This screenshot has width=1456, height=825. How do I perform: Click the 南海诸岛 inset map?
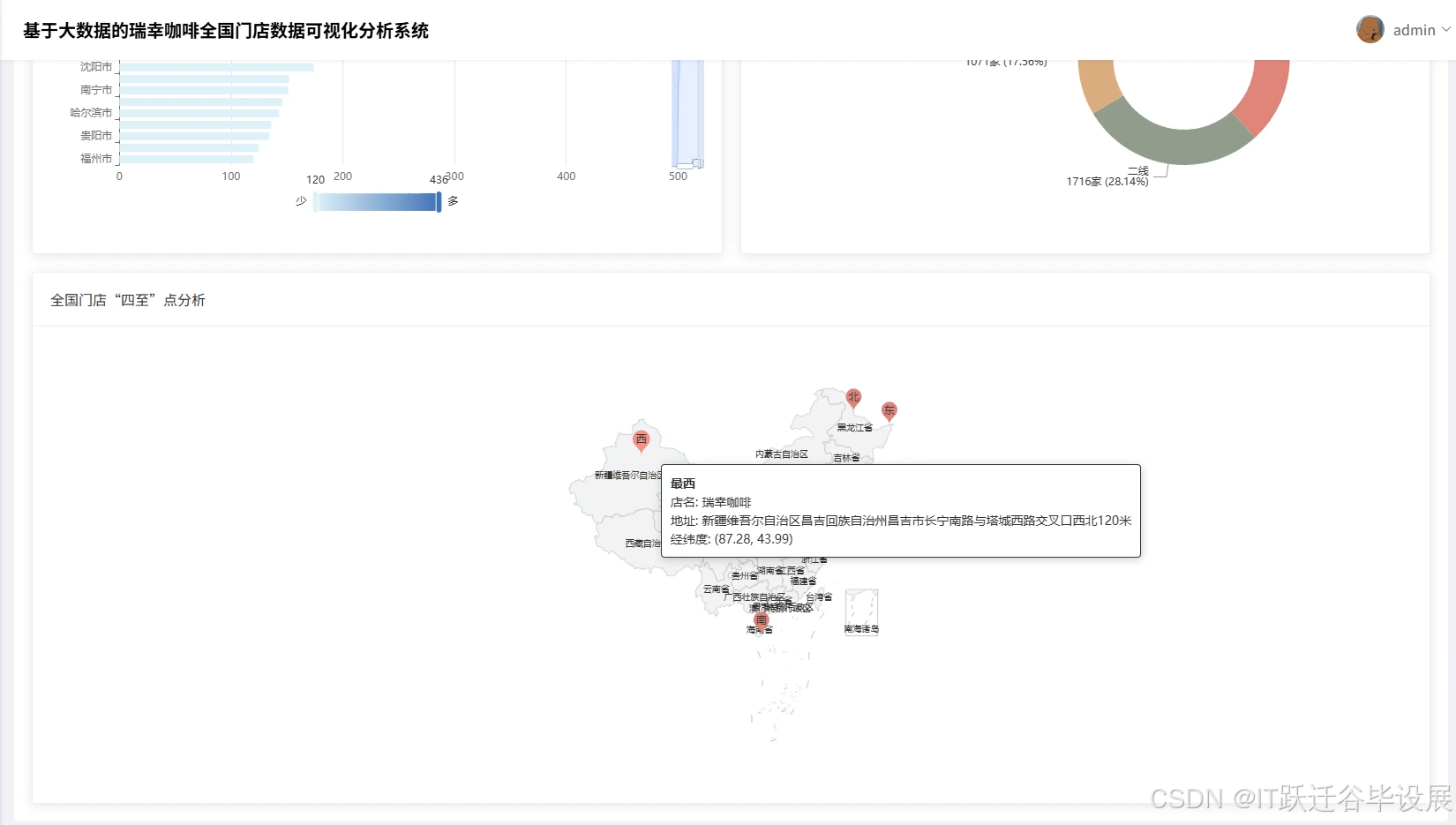[x=861, y=611]
